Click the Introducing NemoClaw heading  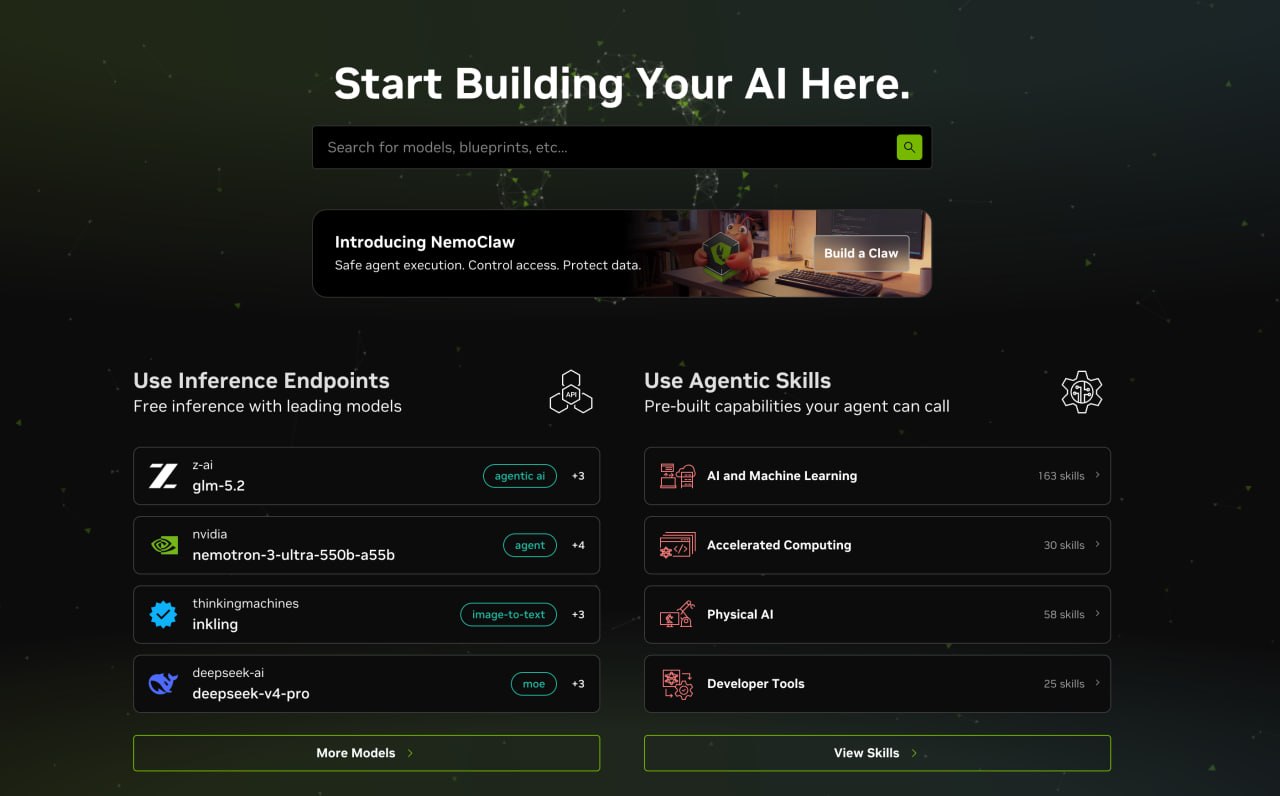coord(425,242)
